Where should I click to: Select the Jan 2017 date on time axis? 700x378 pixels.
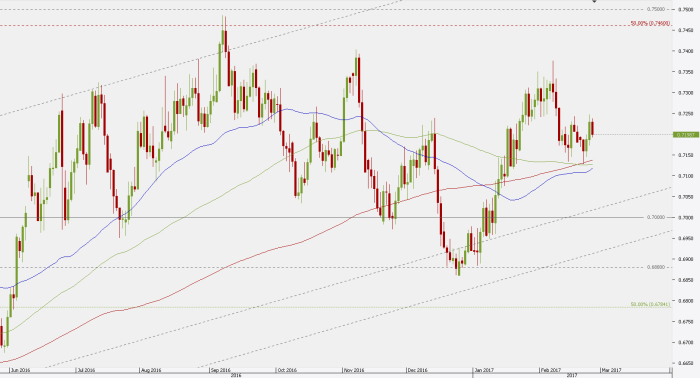[483, 370]
